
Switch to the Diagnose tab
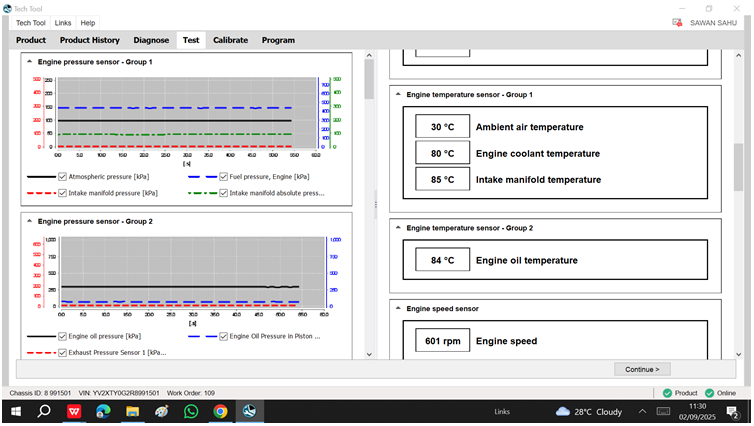[x=151, y=40]
